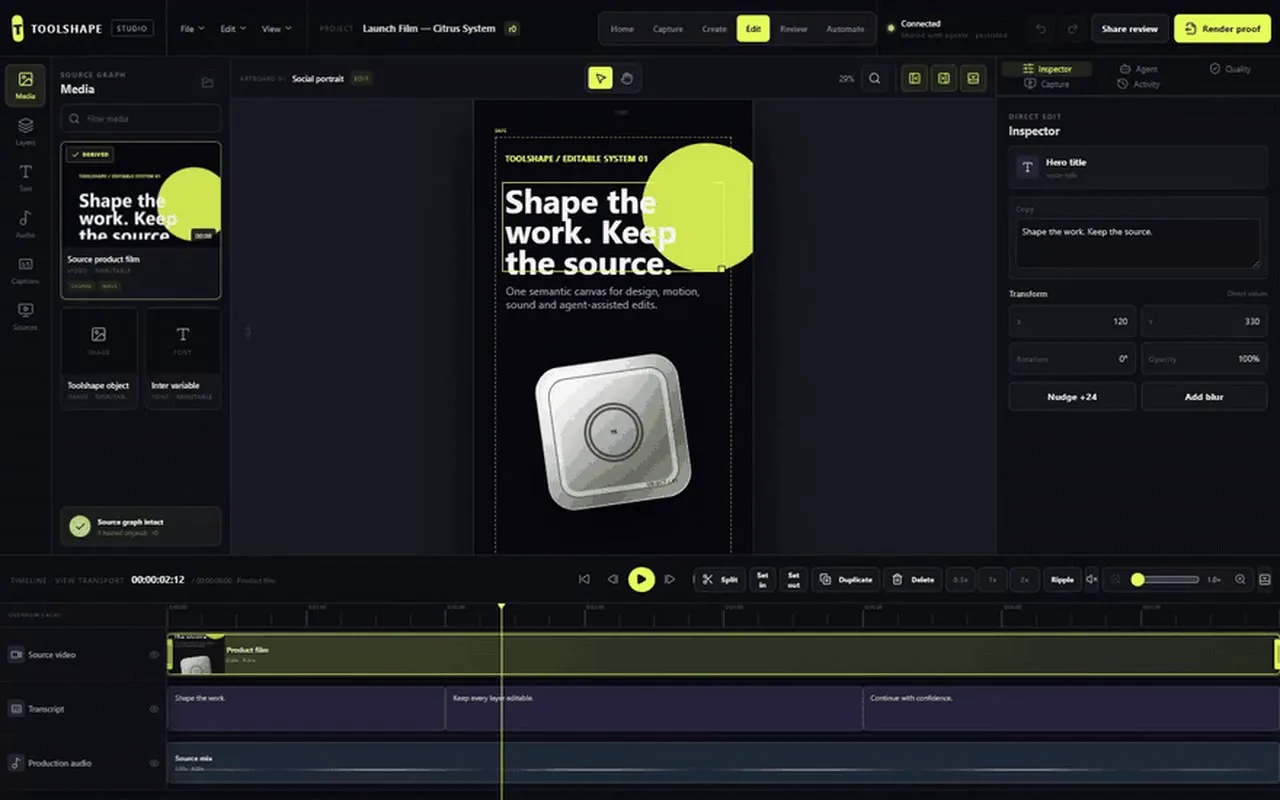Open the Media panel in the sidebar
The height and width of the screenshot is (800, 1280).
click(x=25, y=86)
